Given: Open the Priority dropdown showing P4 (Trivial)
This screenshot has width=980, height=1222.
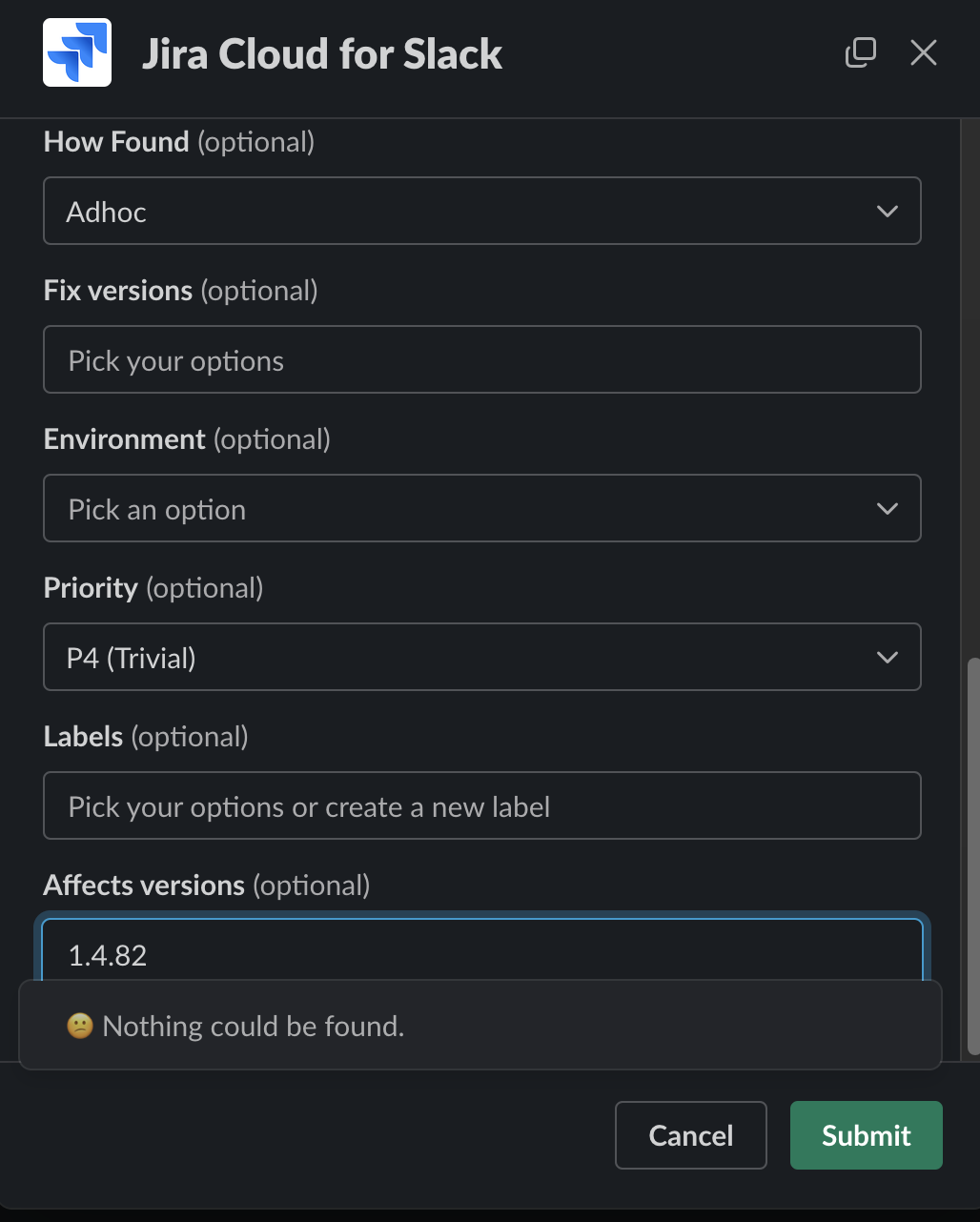Looking at the screenshot, I should tap(482, 657).
